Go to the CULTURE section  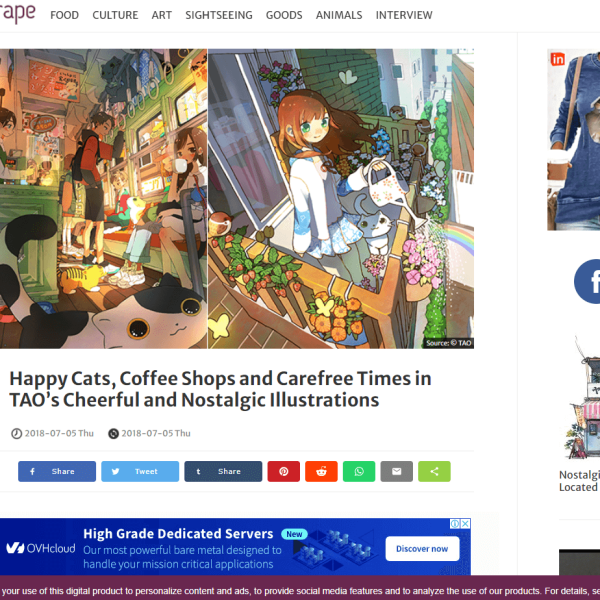[115, 15]
